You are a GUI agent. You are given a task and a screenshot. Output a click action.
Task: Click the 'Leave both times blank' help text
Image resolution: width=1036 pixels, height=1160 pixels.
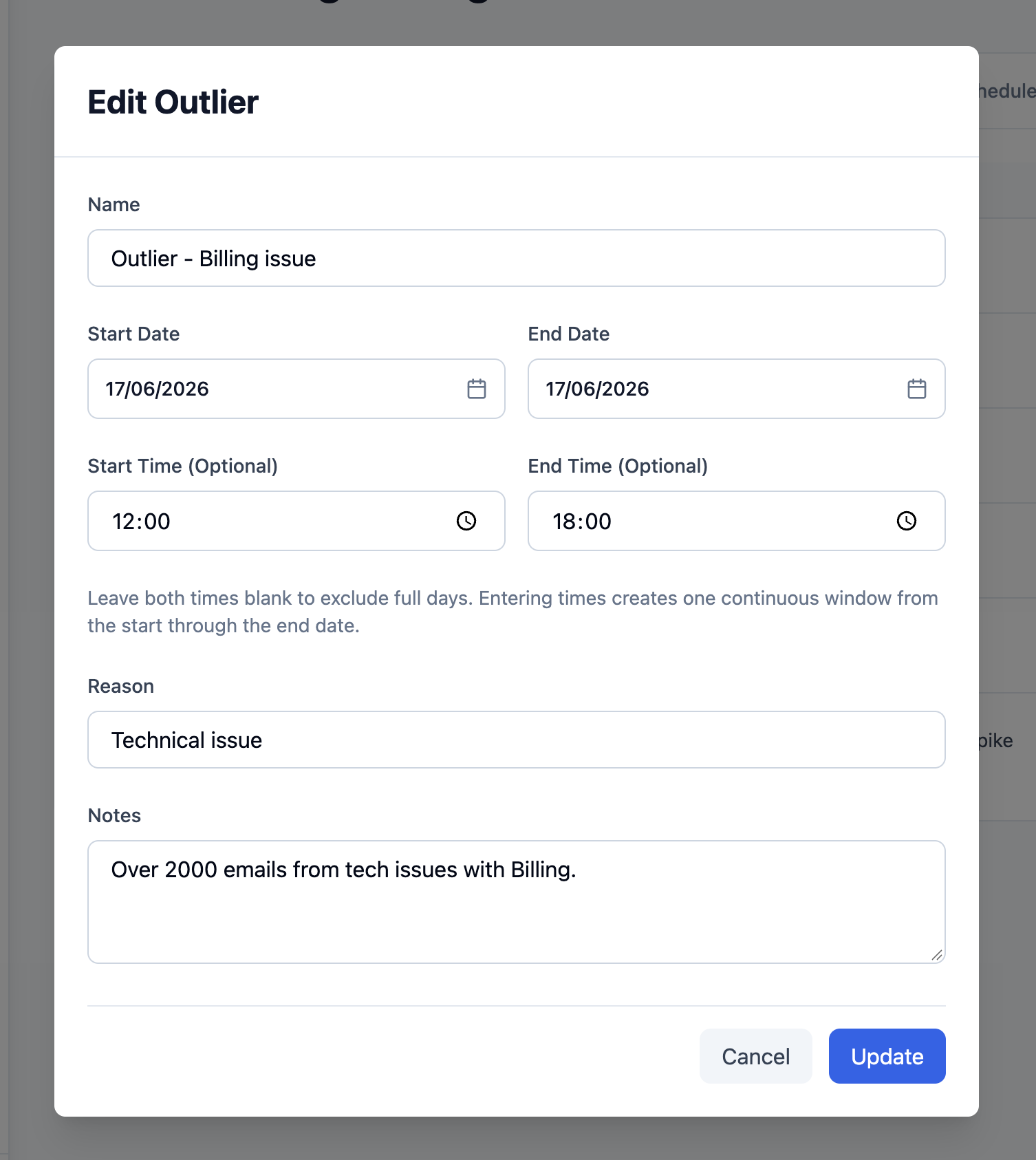(x=513, y=612)
